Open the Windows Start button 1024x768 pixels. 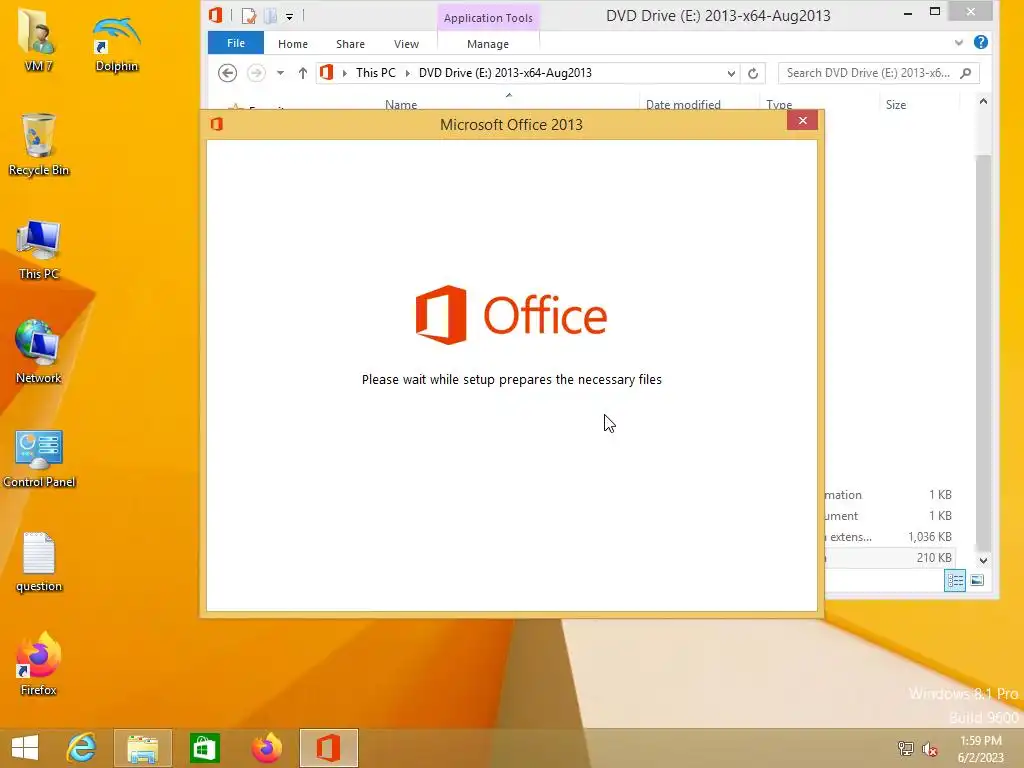[x=25, y=748]
